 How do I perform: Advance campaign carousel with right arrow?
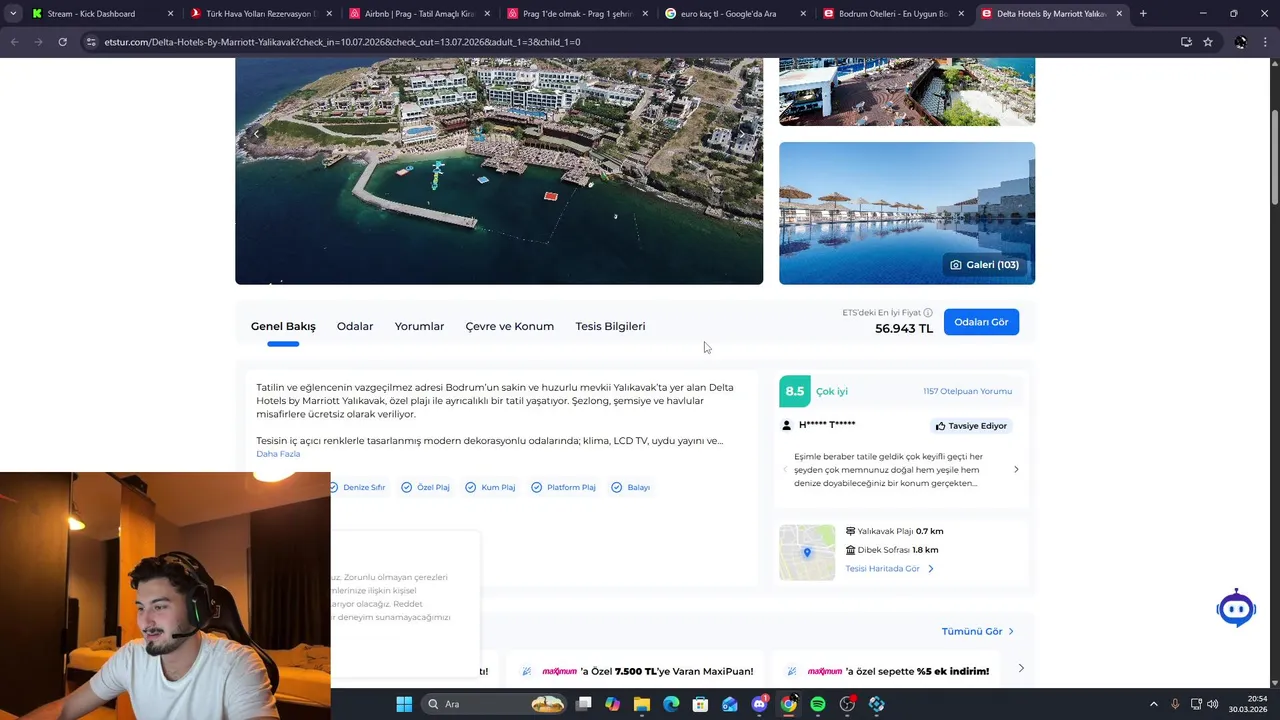pyautogui.click(x=1021, y=668)
